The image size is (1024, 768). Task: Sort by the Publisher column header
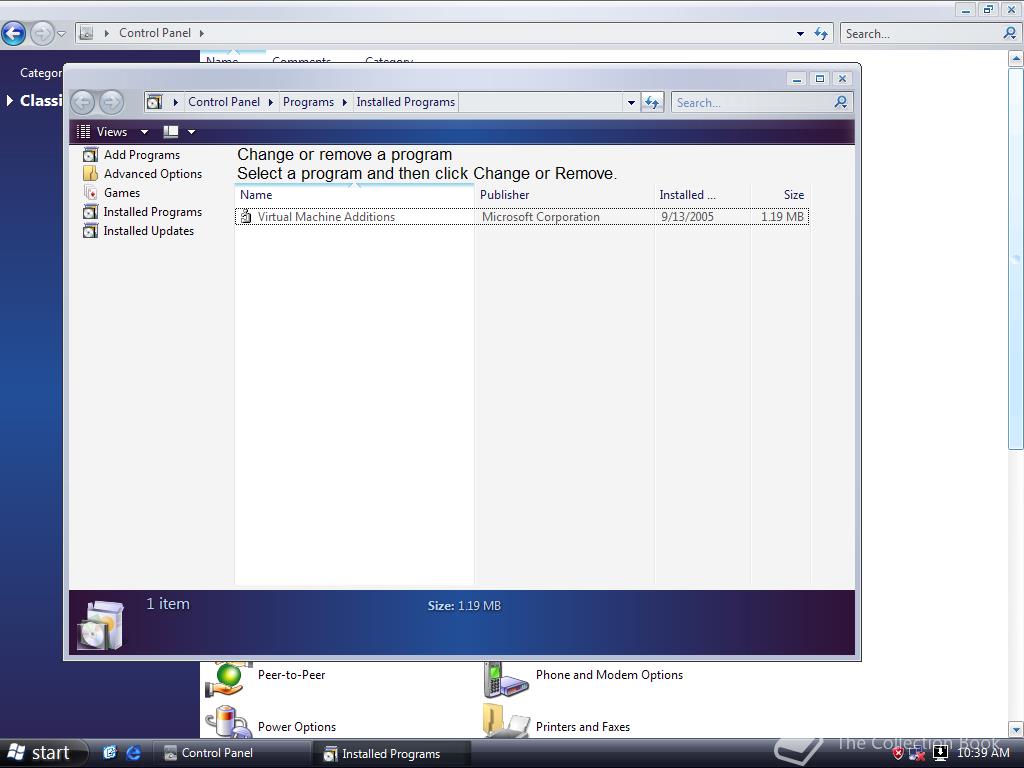point(564,195)
